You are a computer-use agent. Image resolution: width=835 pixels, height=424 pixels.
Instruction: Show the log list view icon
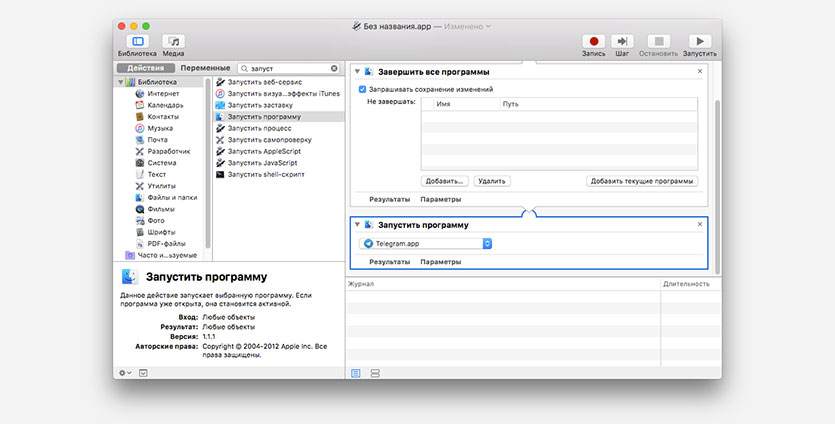tap(356, 372)
